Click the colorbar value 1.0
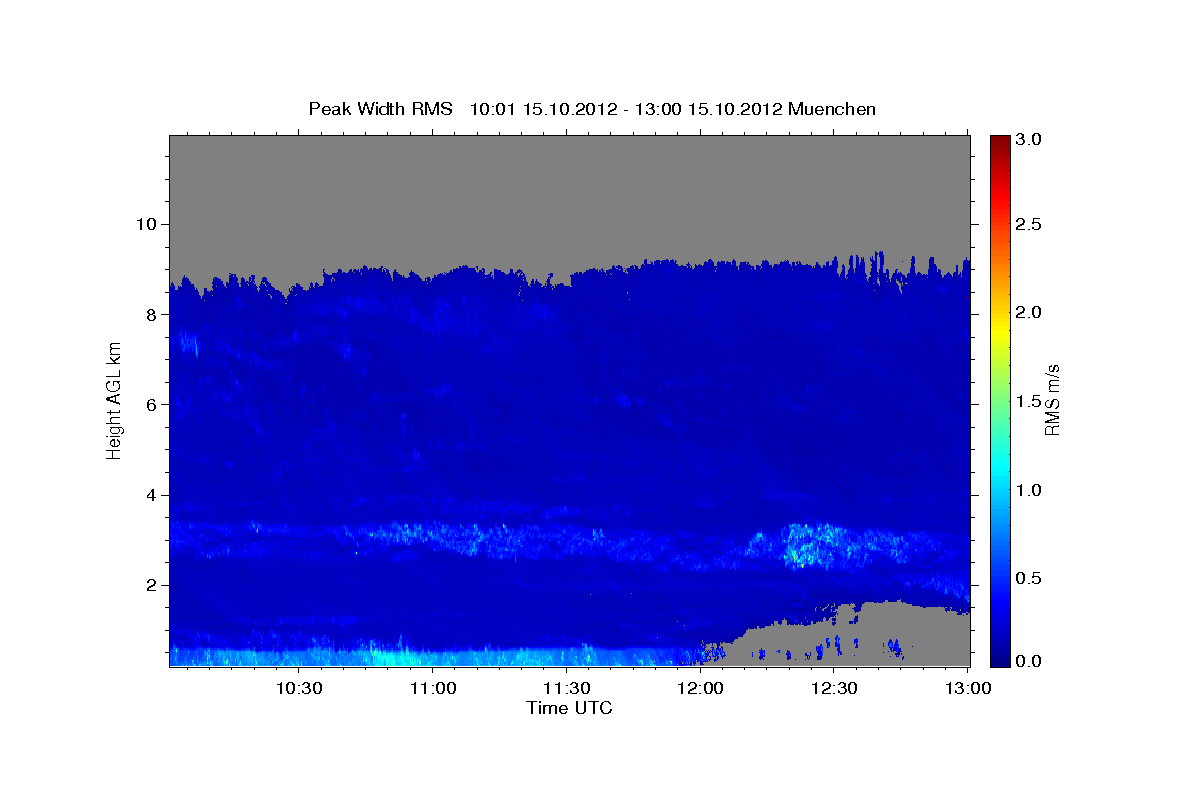This screenshot has height=800, width=1200. [1030, 490]
